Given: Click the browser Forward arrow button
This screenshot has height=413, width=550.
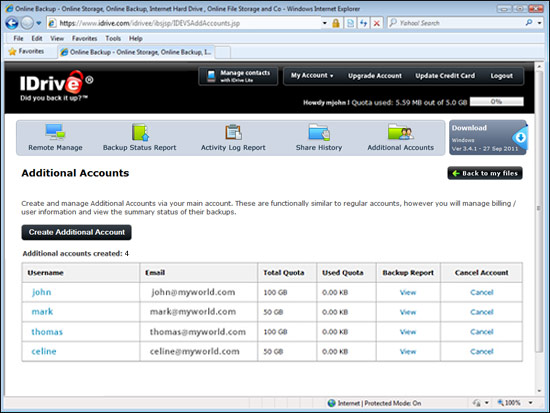Looking at the screenshot, I should tap(27, 23).
